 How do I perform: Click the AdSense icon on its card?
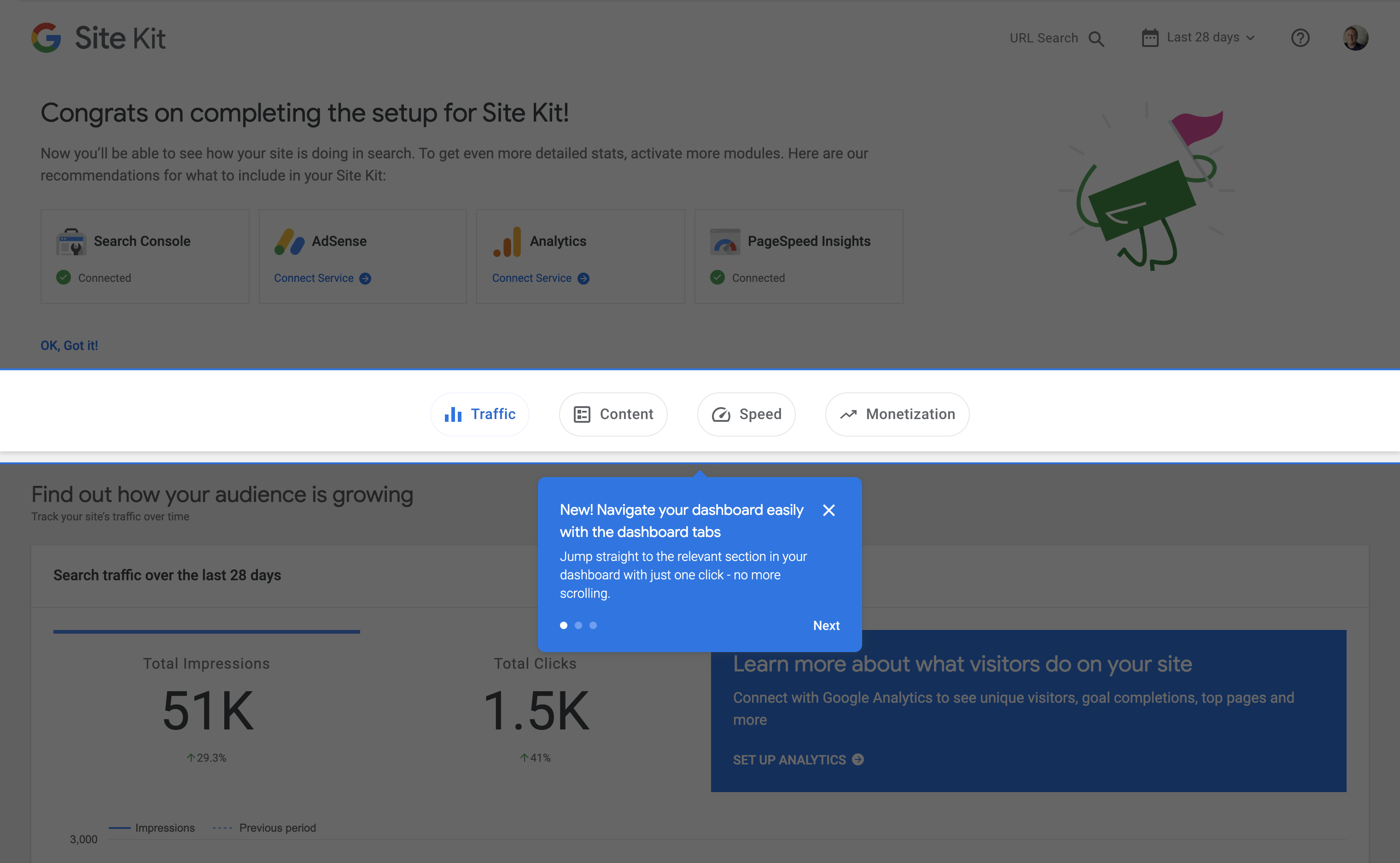(x=289, y=241)
